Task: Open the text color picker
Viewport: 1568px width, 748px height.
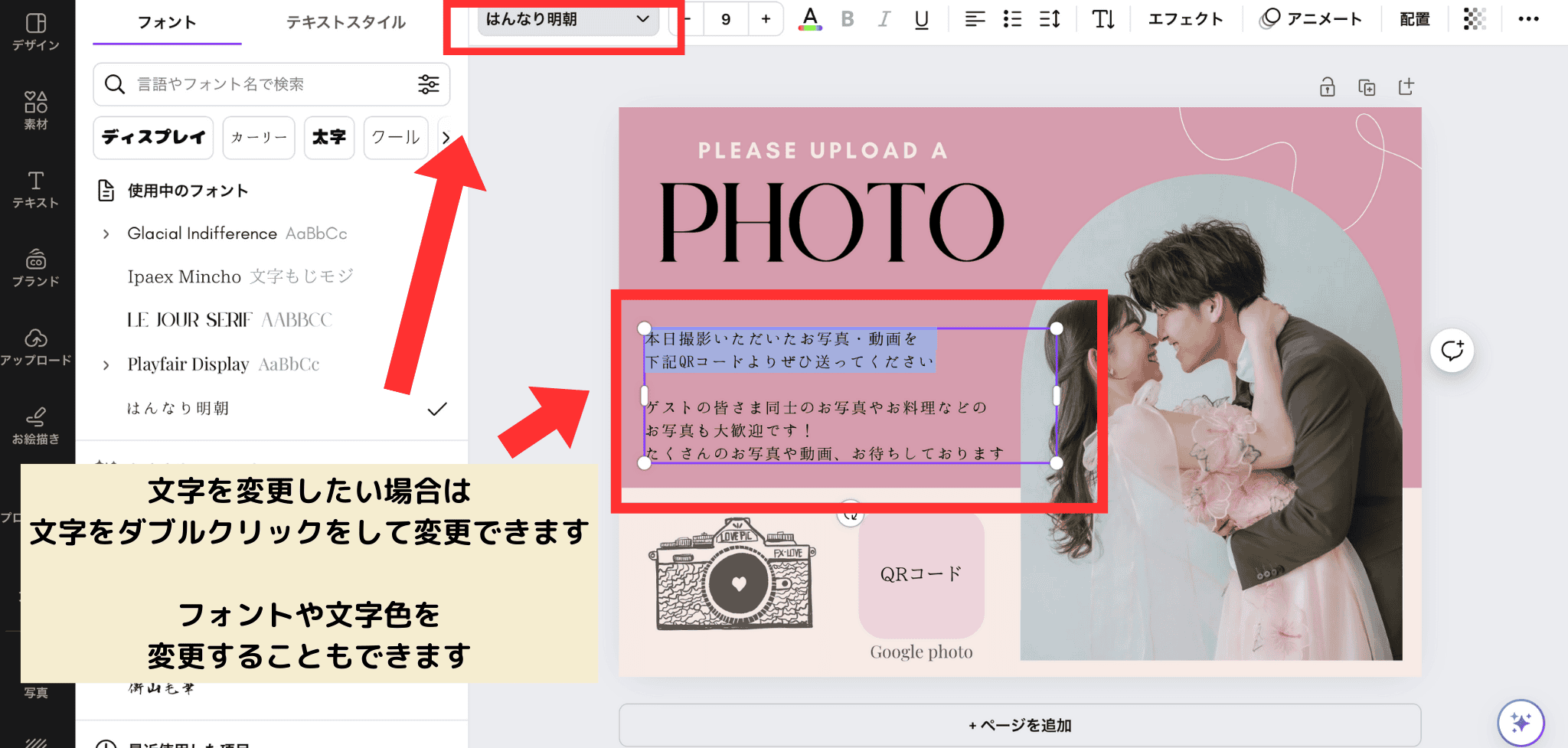Action: (809, 19)
